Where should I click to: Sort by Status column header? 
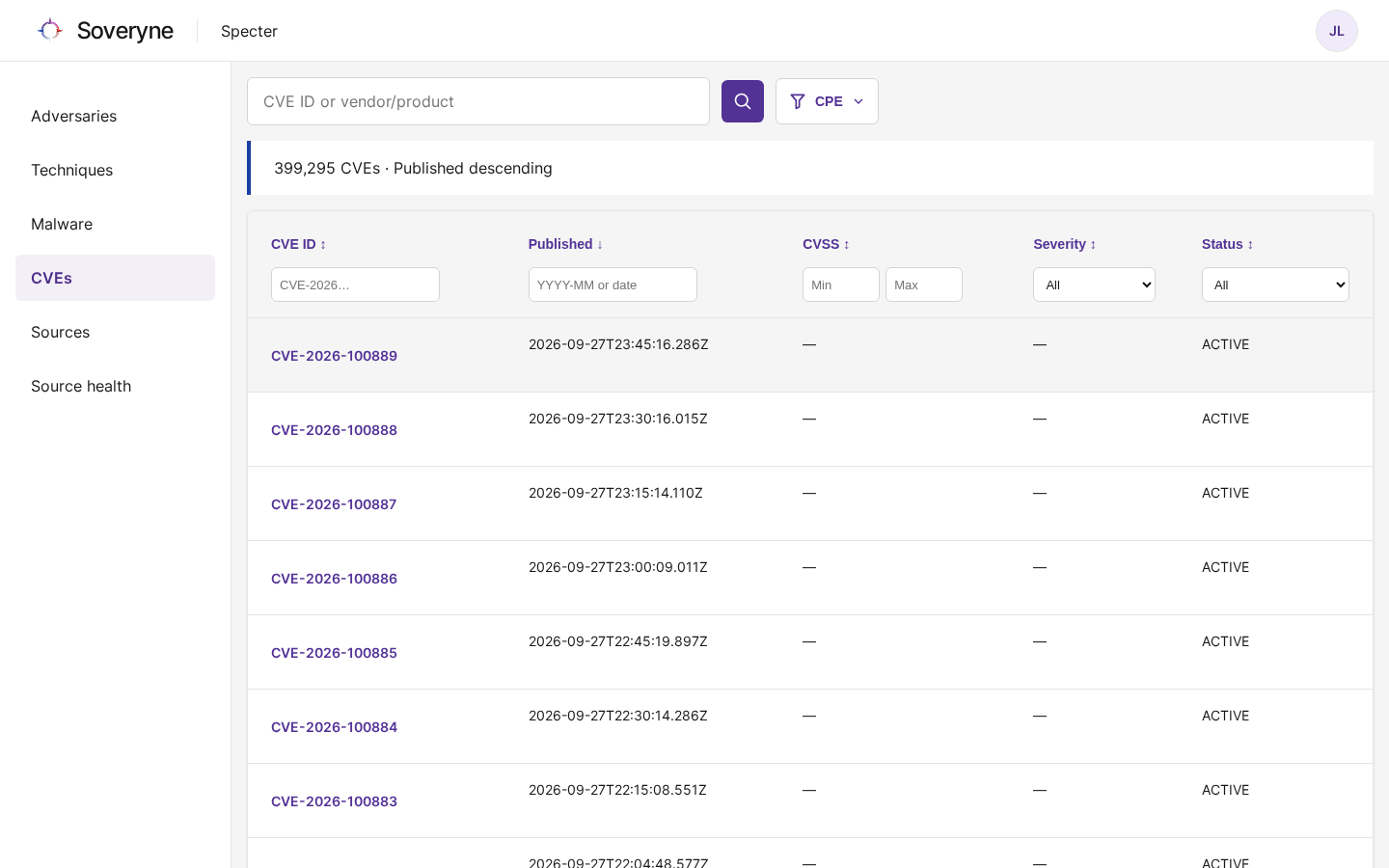[1227, 244]
